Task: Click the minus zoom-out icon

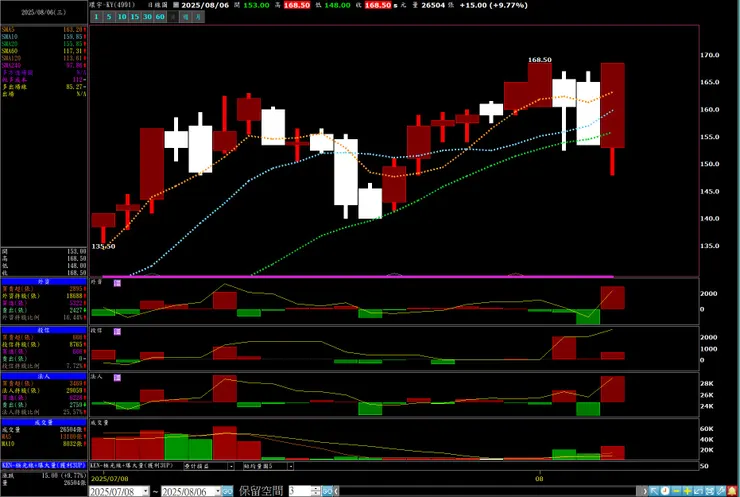Action: click(676, 491)
